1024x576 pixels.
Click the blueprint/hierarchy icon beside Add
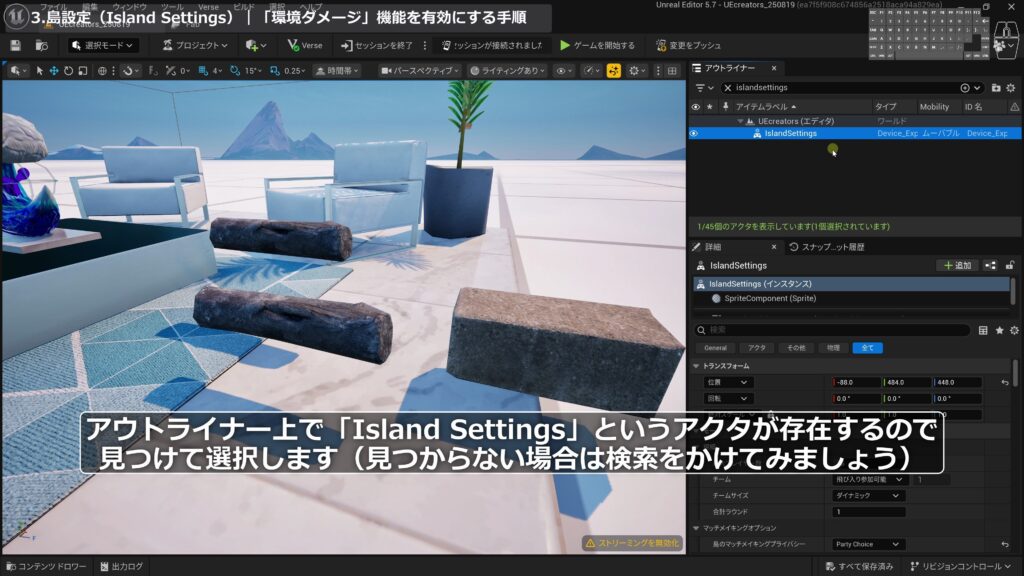[991, 265]
